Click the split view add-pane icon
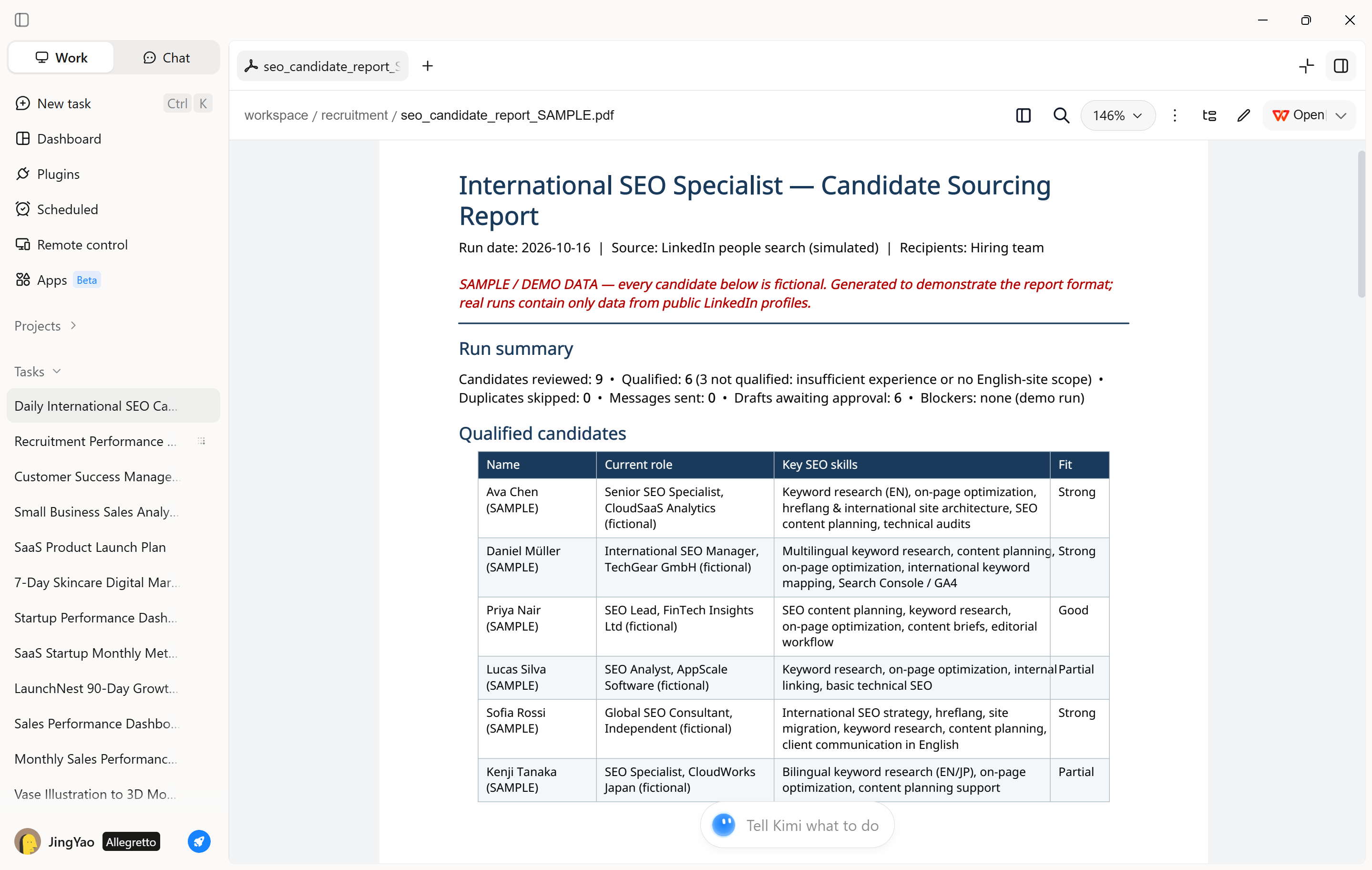Viewport: 1372px width, 870px height. pos(1306,66)
